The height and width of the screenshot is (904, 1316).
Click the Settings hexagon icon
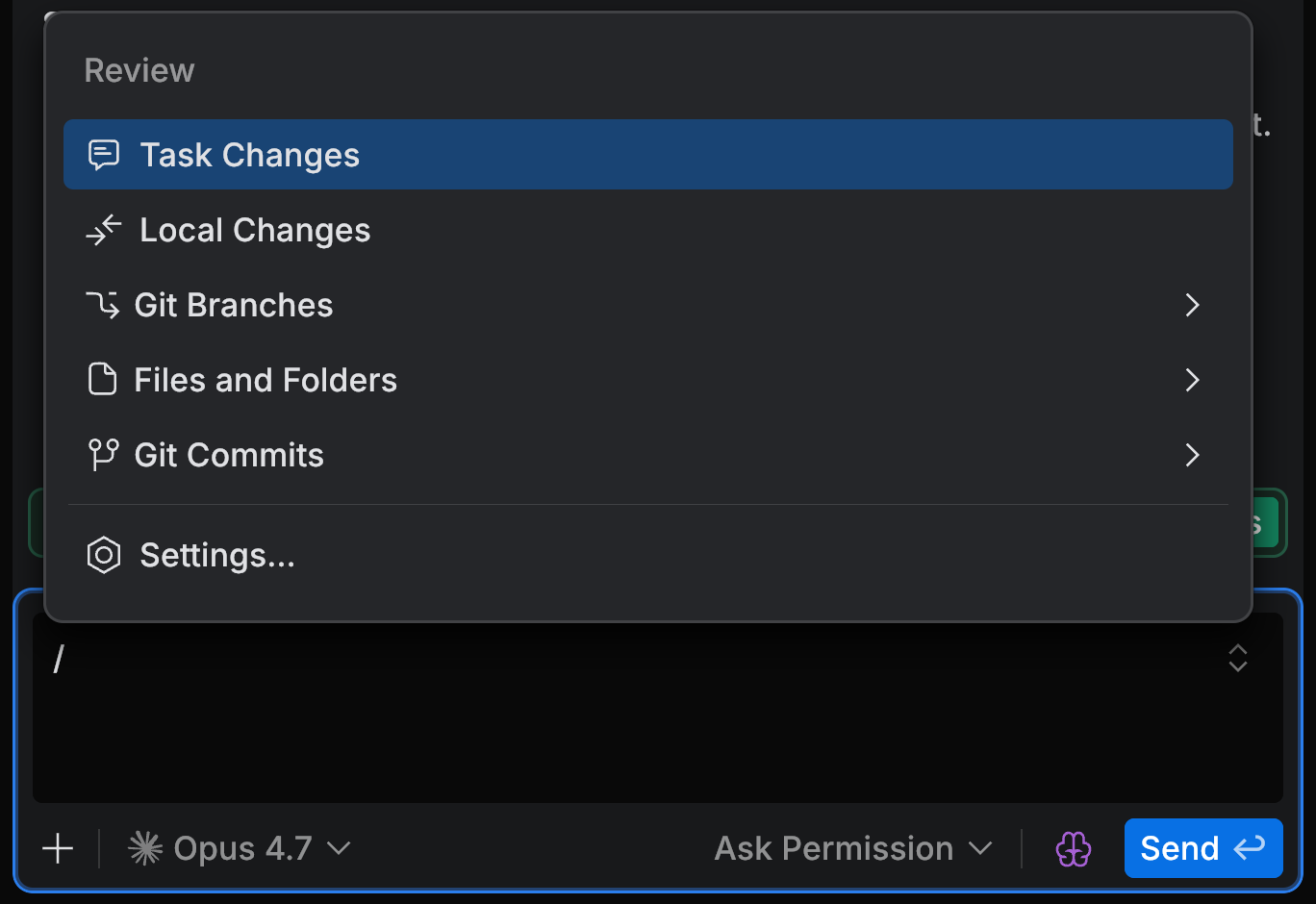point(104,555)
